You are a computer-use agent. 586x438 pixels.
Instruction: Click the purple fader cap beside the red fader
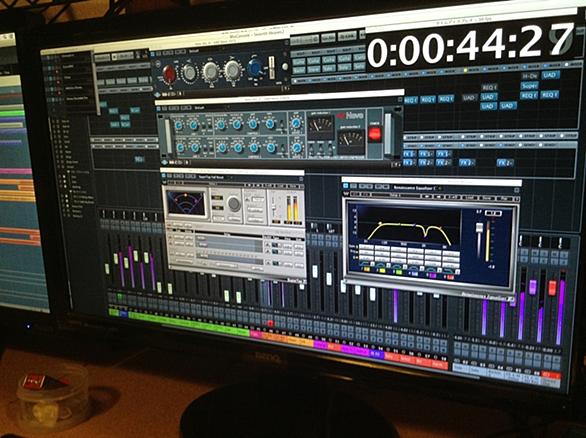pyautogui.click(x=533, y=287)
